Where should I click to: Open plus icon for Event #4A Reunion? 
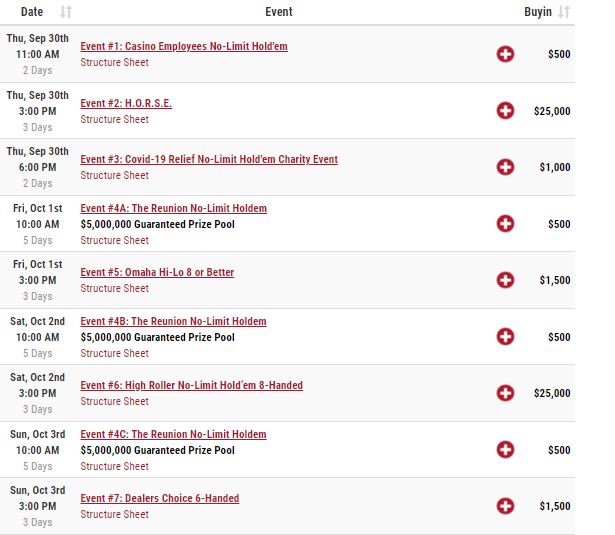[x=505, y=224]
